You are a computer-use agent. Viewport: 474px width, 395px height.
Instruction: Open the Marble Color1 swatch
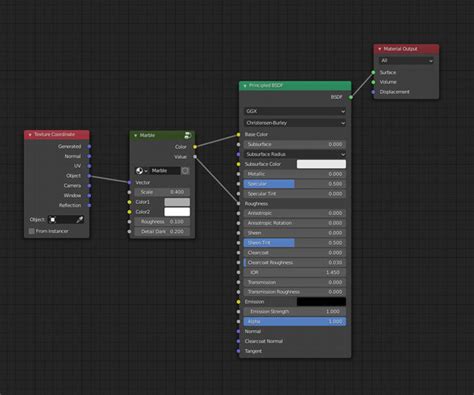(177, 202)
